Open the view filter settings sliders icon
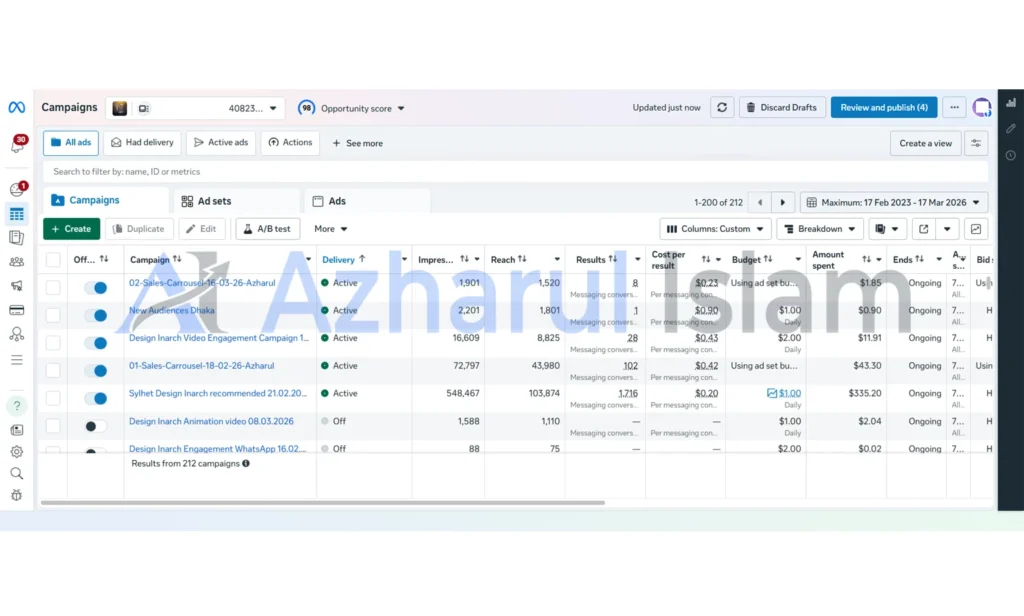 click(x=976, y=143)
